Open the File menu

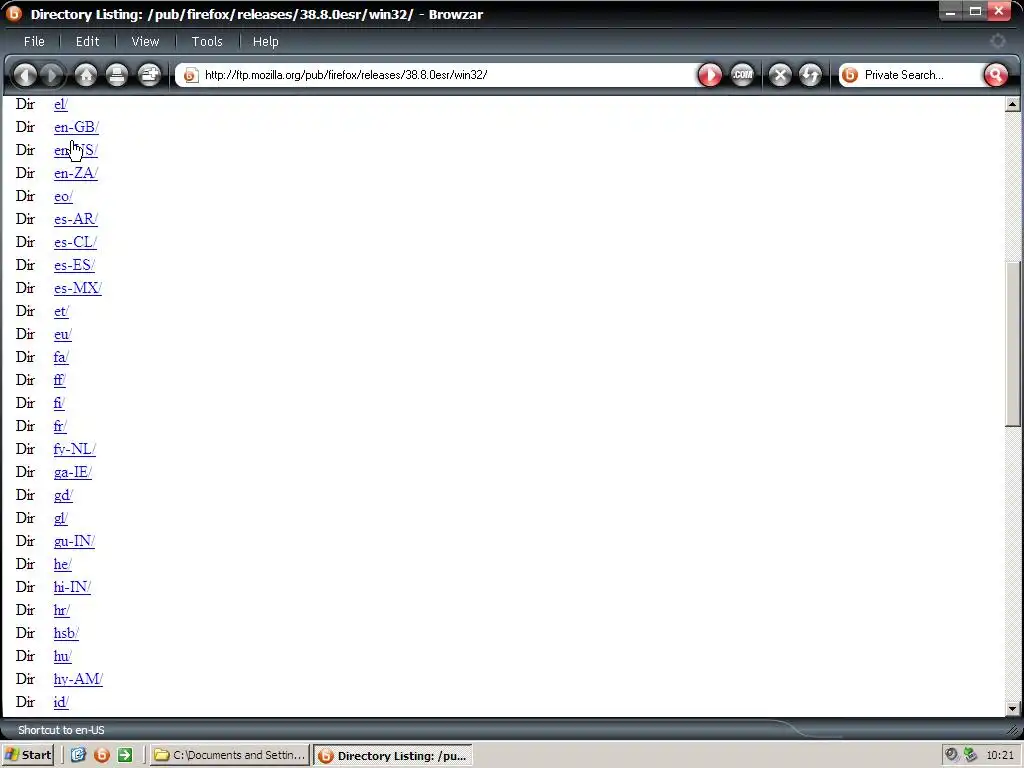tap(34, 41)
